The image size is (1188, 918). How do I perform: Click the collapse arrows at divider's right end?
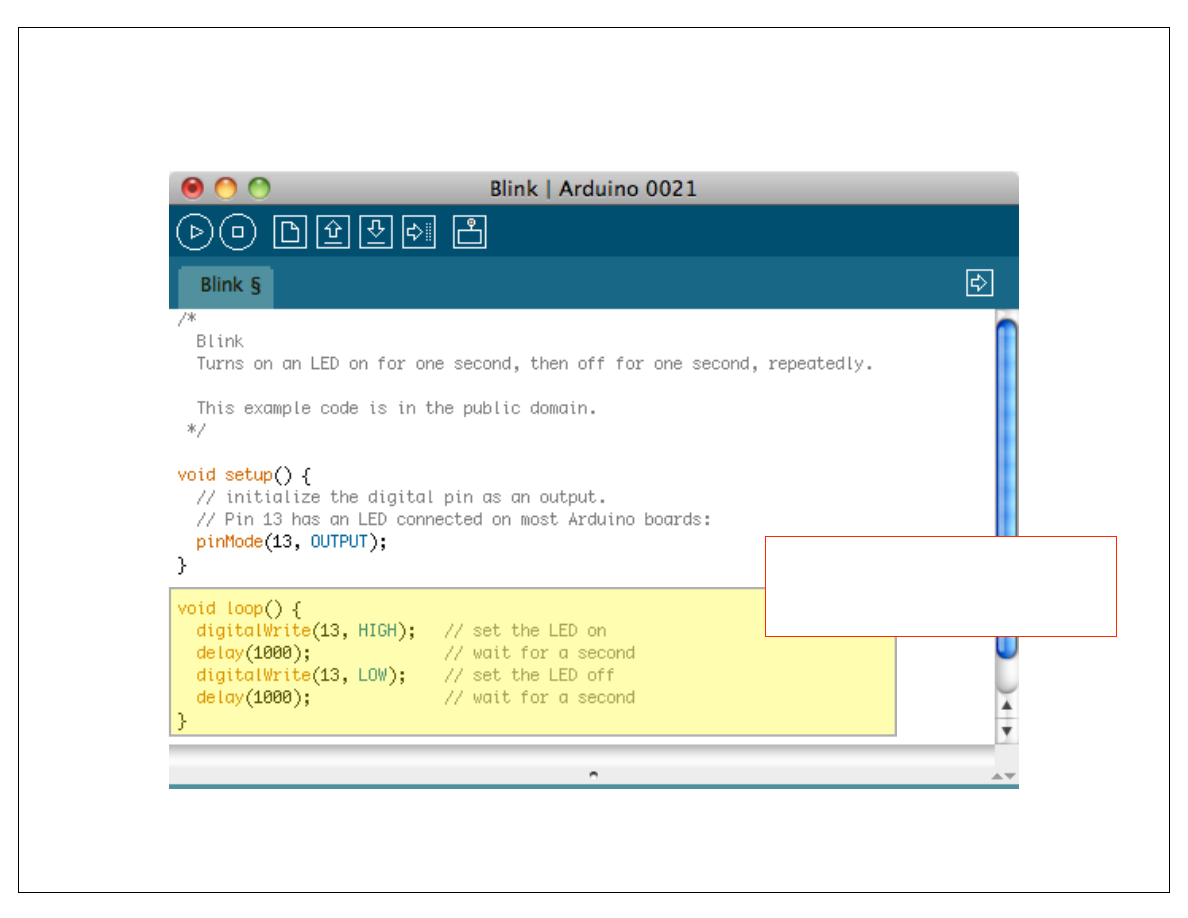[1003, 776]
